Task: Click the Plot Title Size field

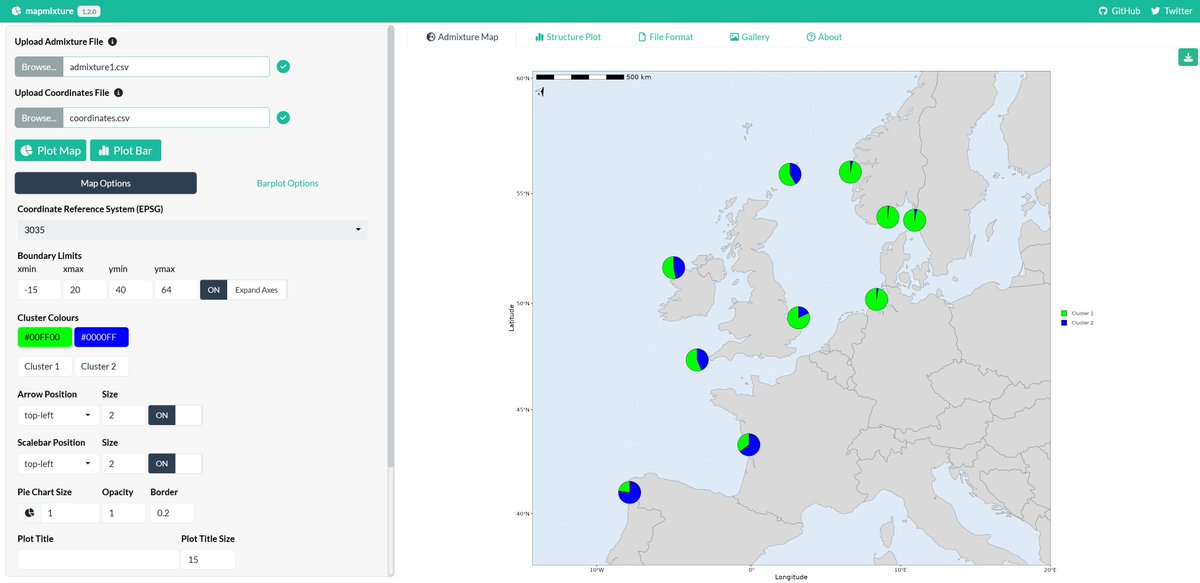Action: (208, 560)
